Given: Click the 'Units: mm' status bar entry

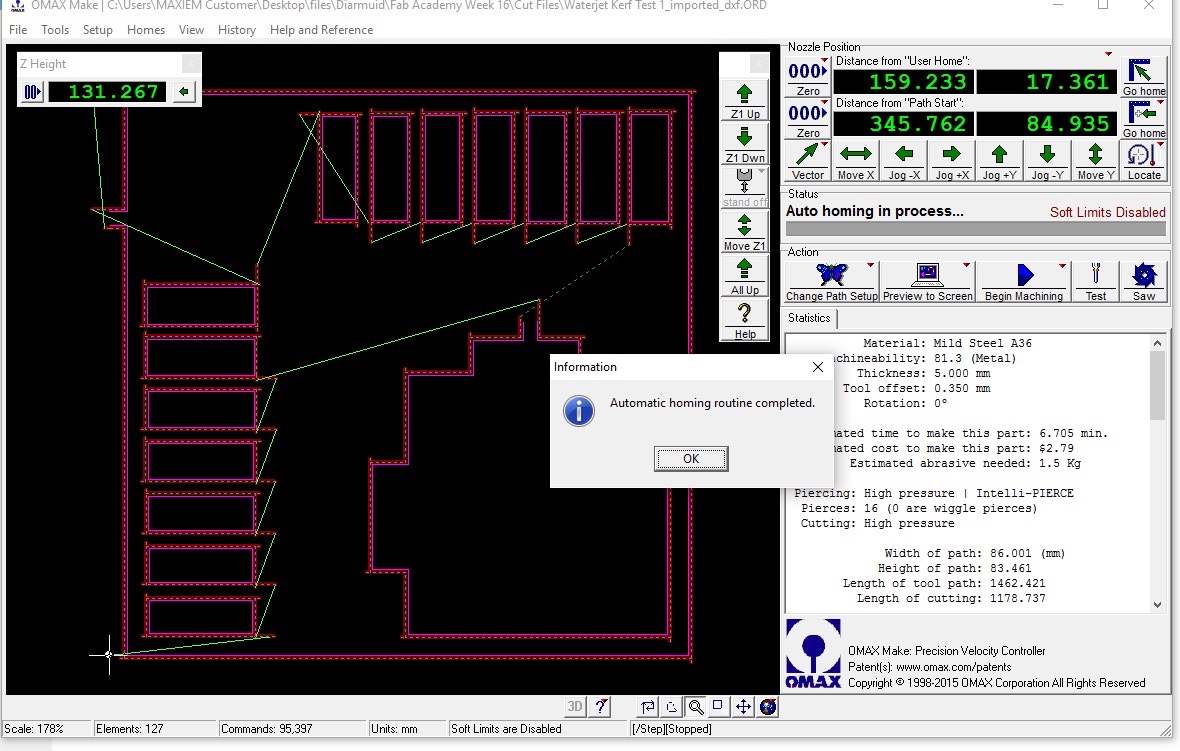Looking at the screenshot, I should (x=406, y=728).
